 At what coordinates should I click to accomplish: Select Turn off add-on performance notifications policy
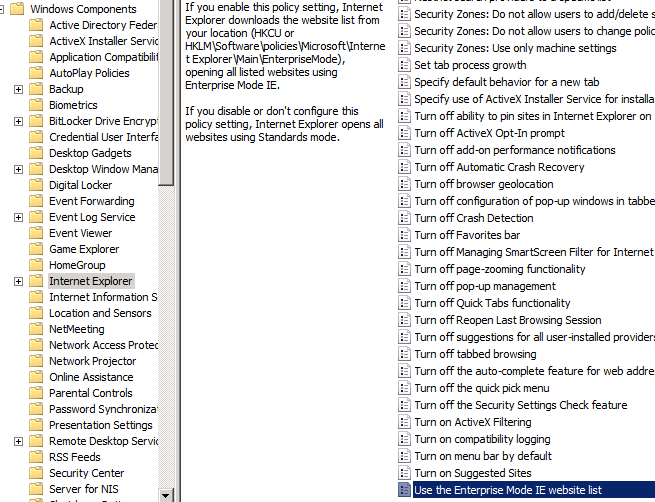click(515, 150)
